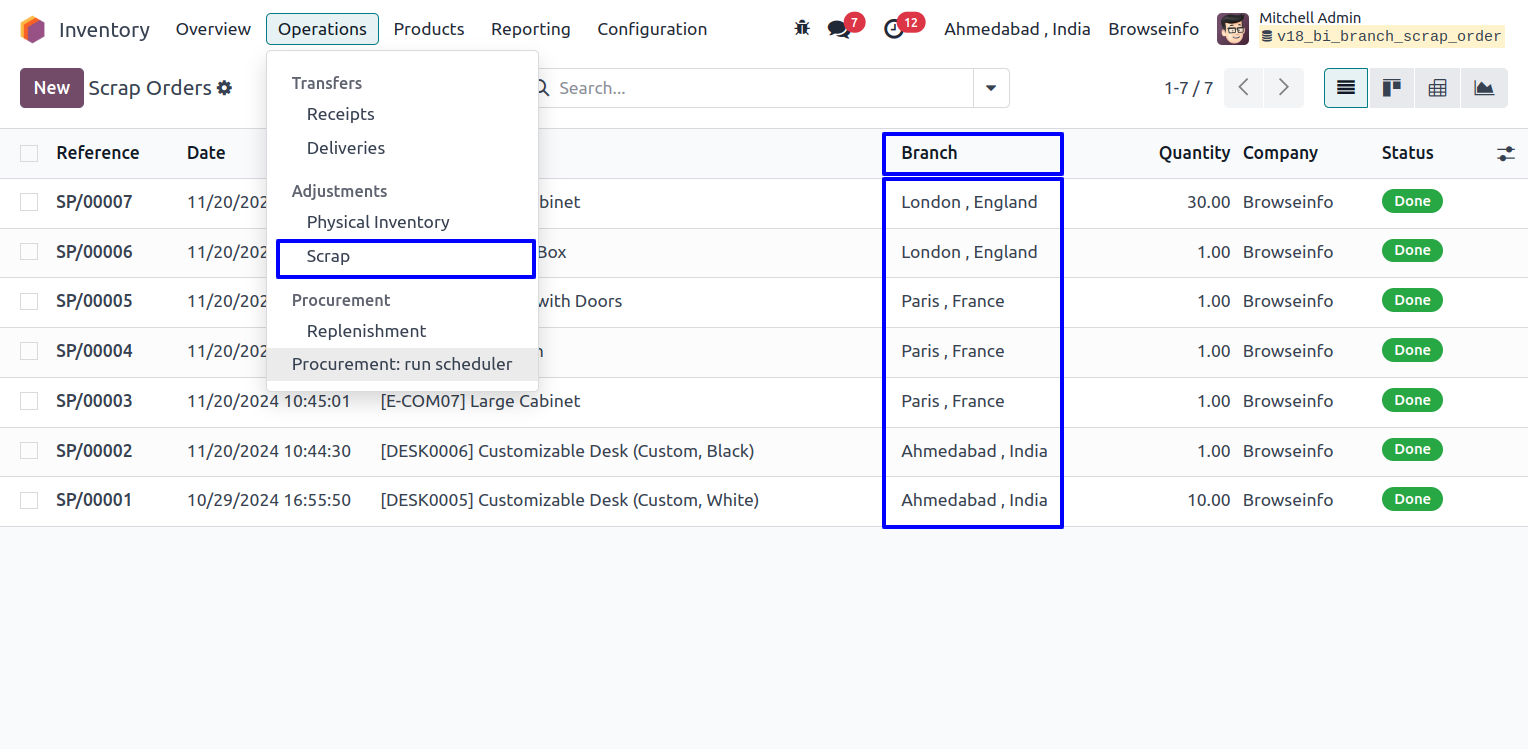
Task: Click the debug bug icon
Action: pos(802,29)
